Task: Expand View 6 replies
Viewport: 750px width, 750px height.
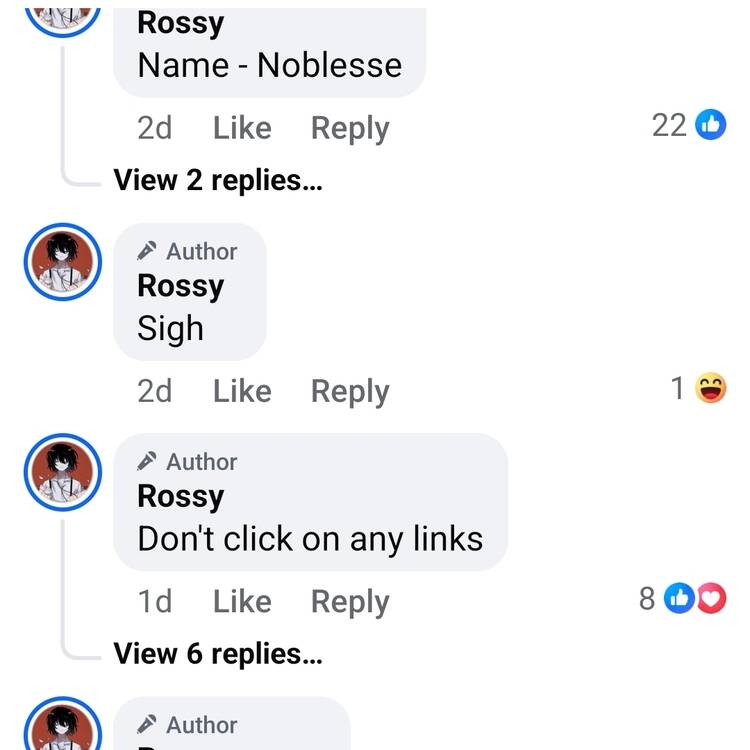Action: (x=218, y=653)
